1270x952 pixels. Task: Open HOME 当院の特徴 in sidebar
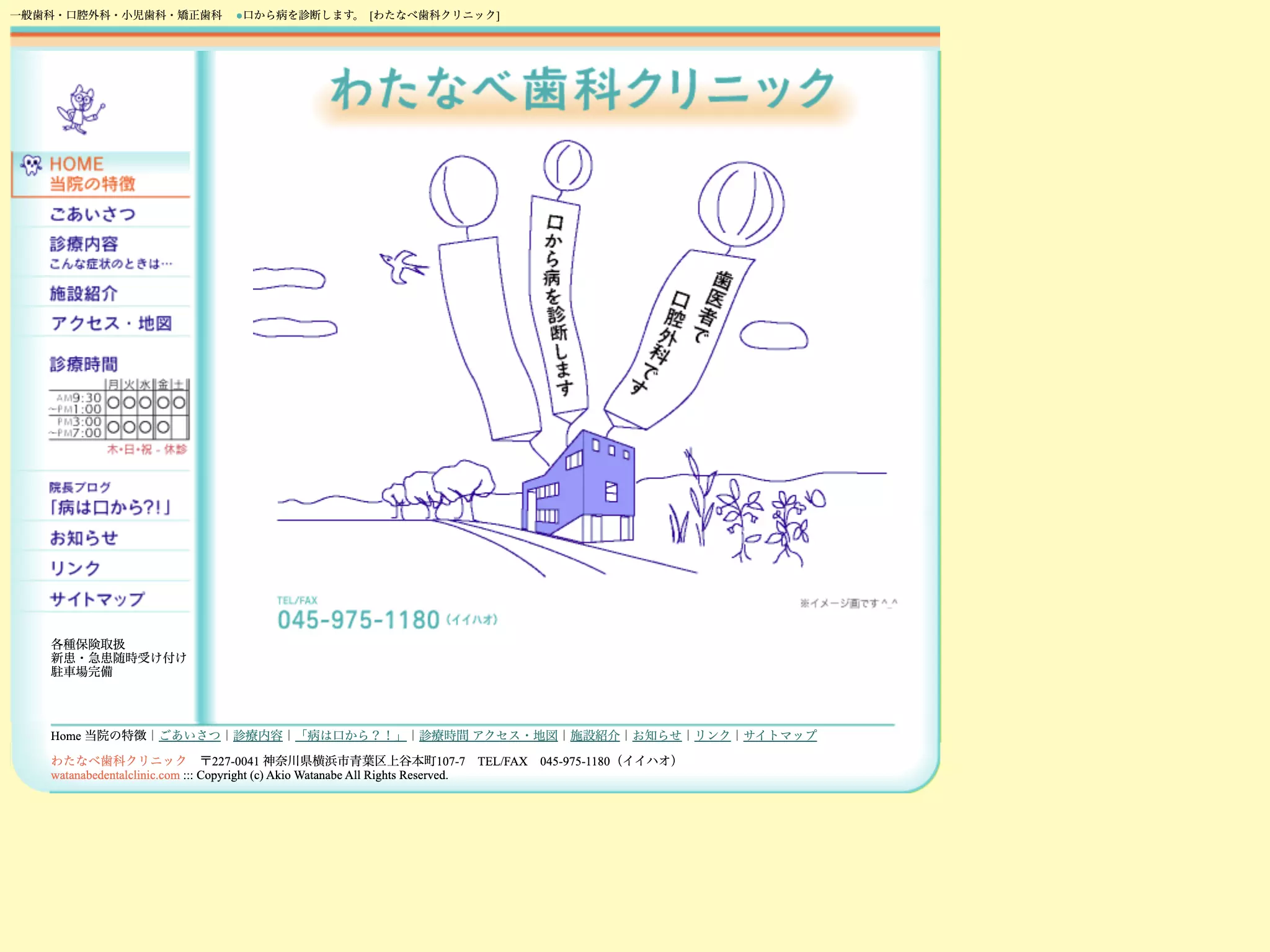pyautogui.click(x=101, y=174)
